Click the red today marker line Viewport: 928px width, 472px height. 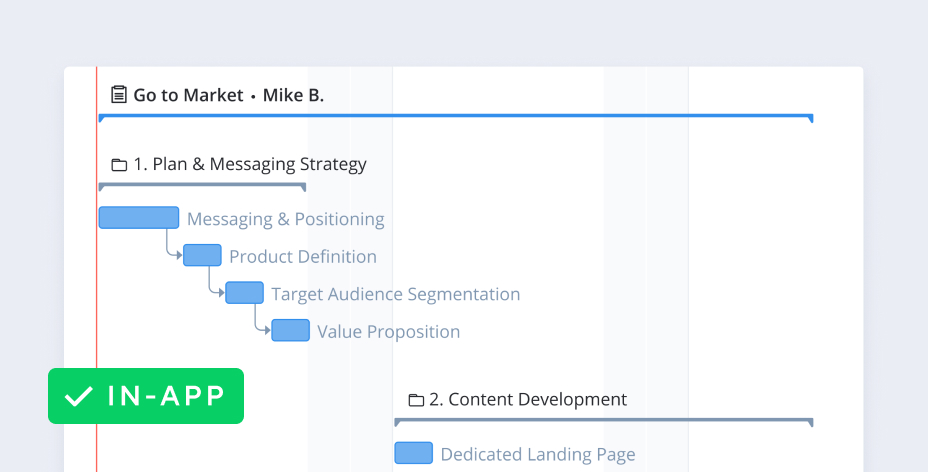pyautogui.click(x=97, y=300)
